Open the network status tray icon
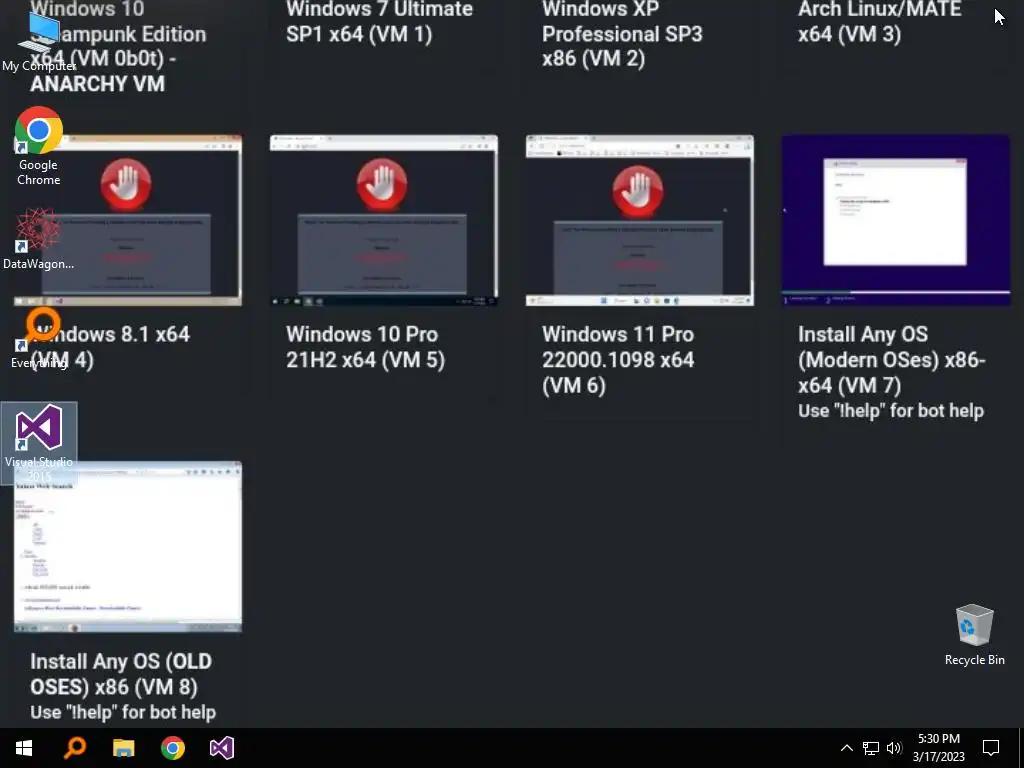This screenshot has height=768, width=1024. coord(871,748)
